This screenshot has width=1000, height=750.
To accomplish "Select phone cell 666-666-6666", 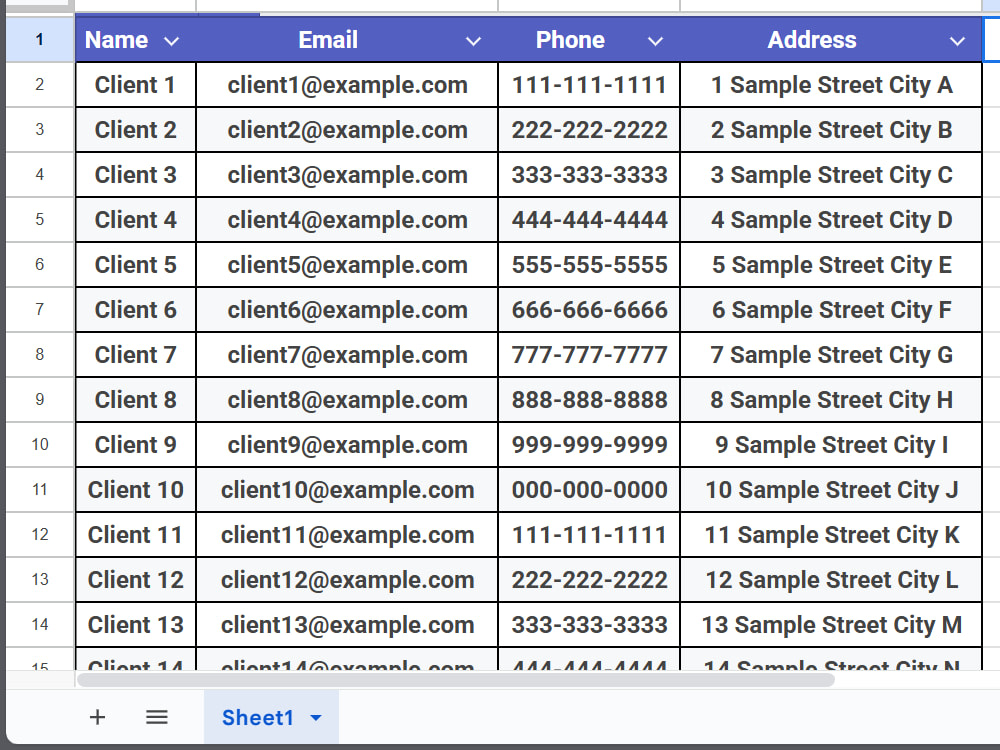I will (x=589, y=309).
